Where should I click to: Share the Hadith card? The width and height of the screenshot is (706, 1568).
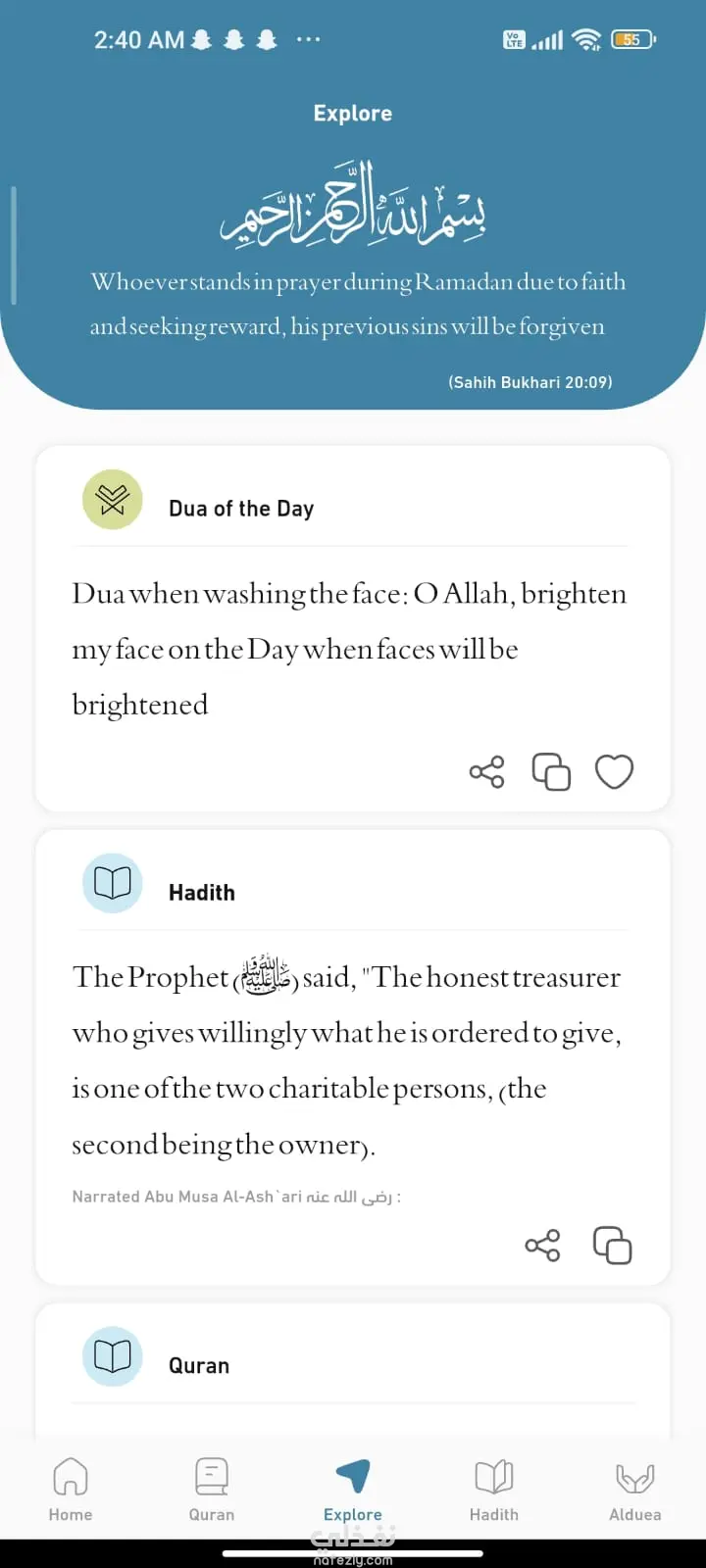tap(542, 1246)
